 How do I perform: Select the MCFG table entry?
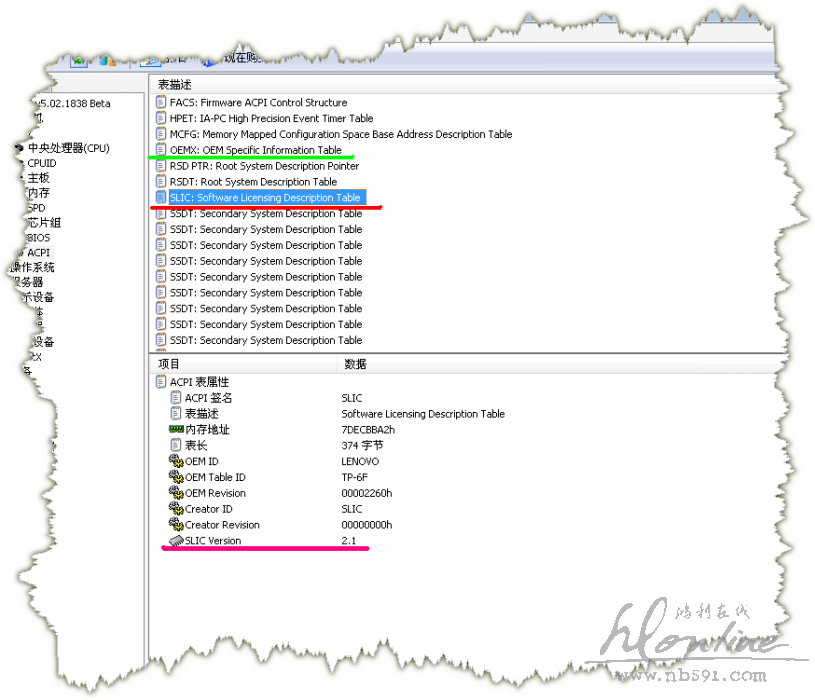click(340, 134)
